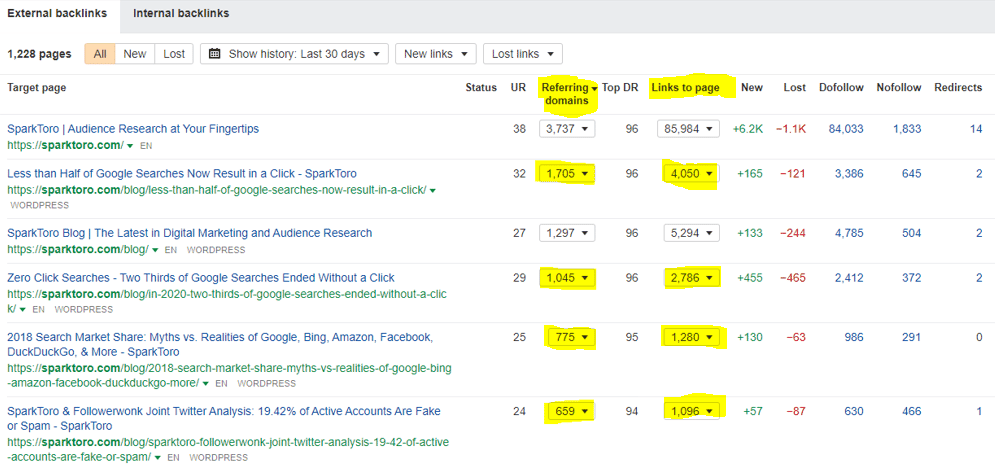The image size is (995, 466).
Task: Sort by Nofollow column header
Action: (x=899, y=88)
